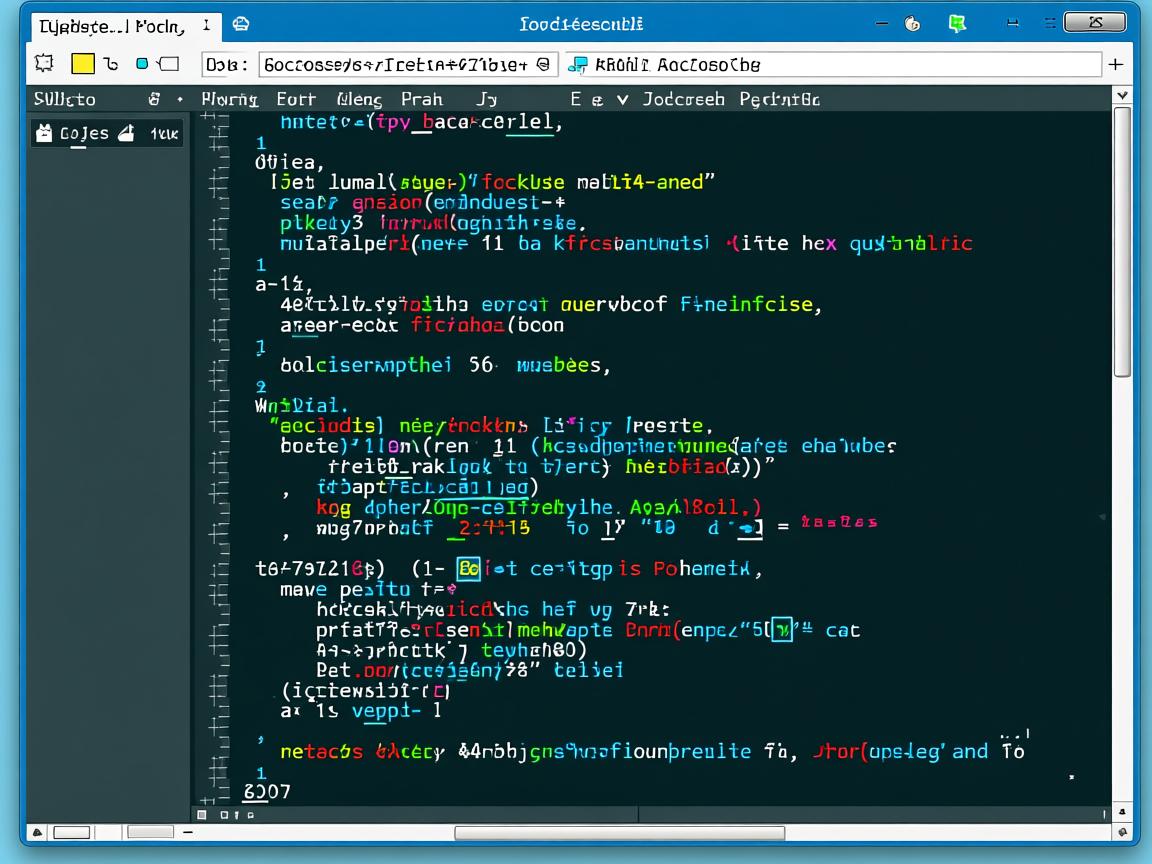Click the triangle icon after Gojes in the sidebar
Screen dimensions: 1152x864
pyautogui.click(x=126, y=132)
